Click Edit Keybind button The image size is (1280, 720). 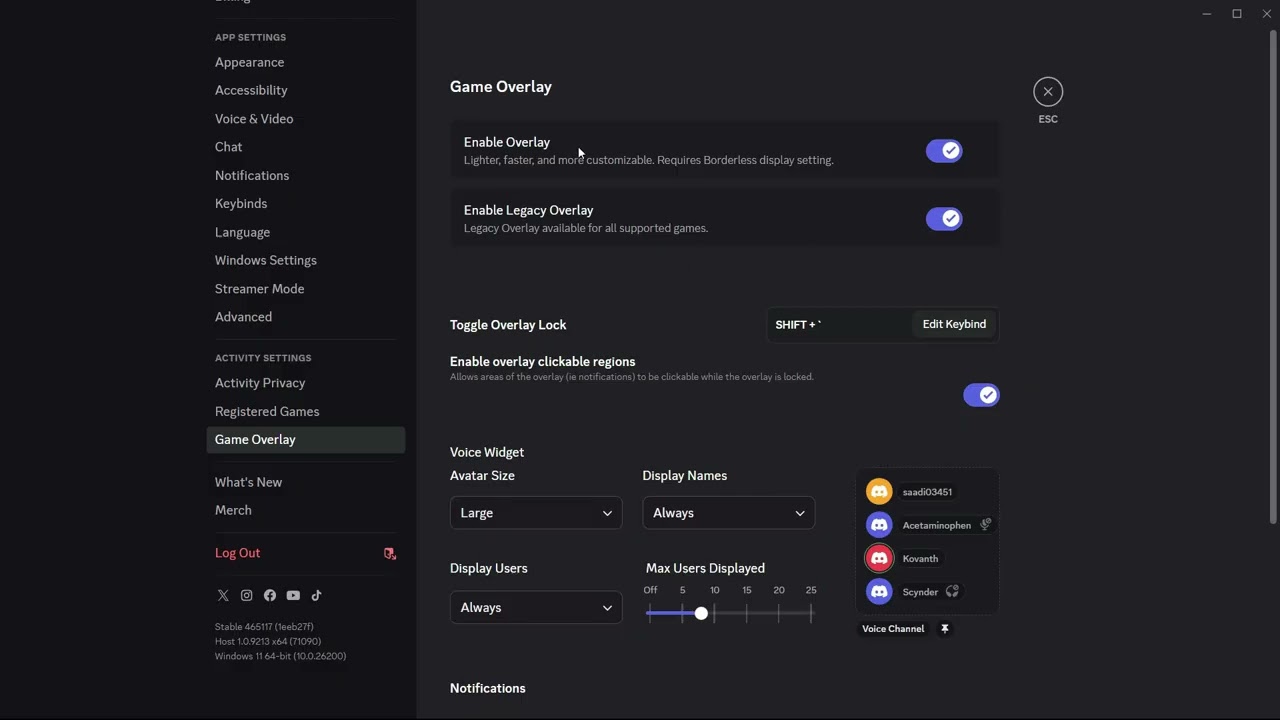click(x=954, y=324)
